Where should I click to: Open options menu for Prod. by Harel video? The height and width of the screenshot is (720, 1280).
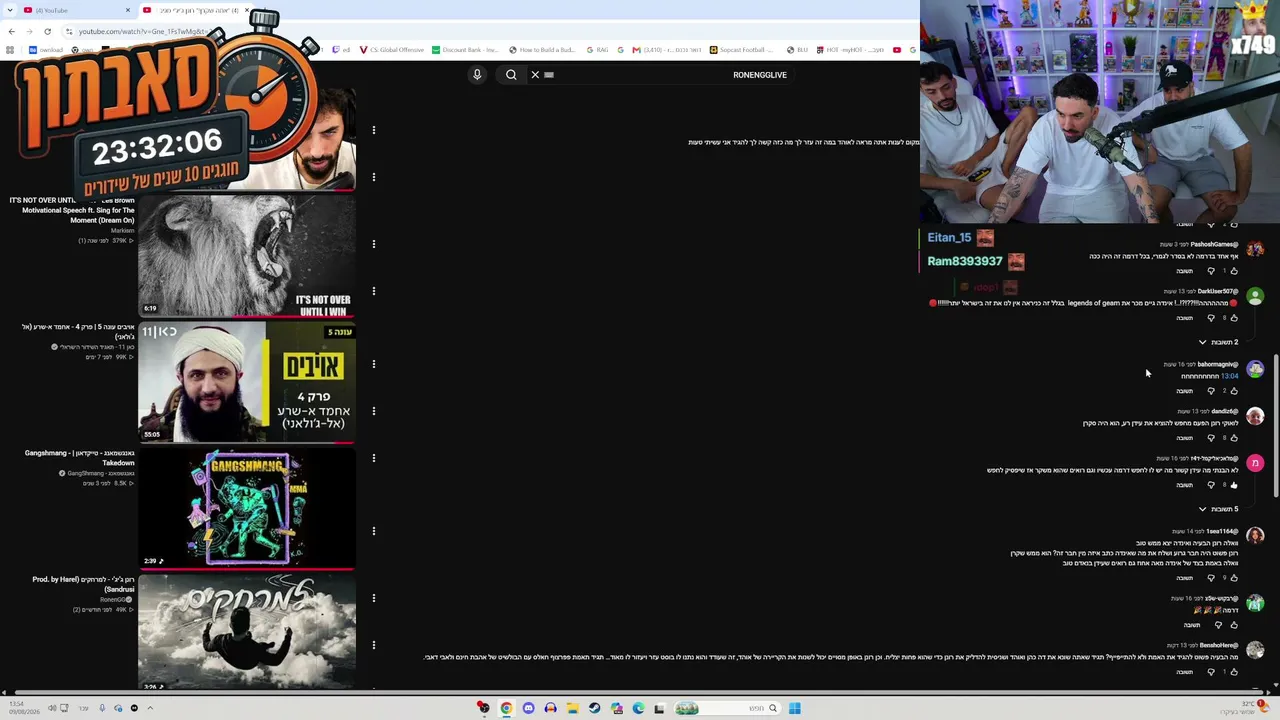[374, 598]
